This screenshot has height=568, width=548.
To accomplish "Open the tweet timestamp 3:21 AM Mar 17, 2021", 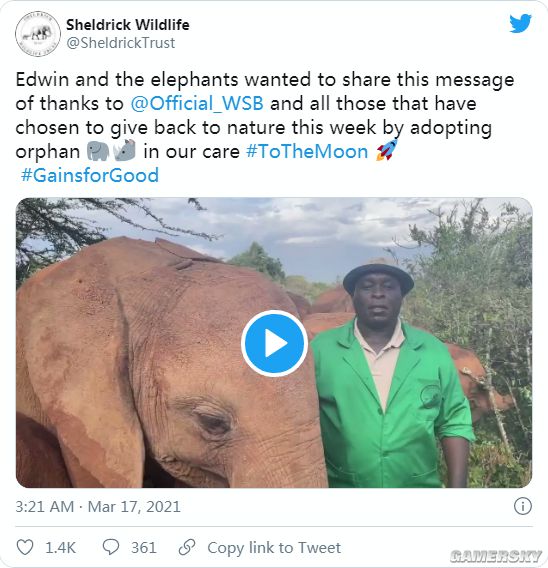I will click(x=98, y=506).
